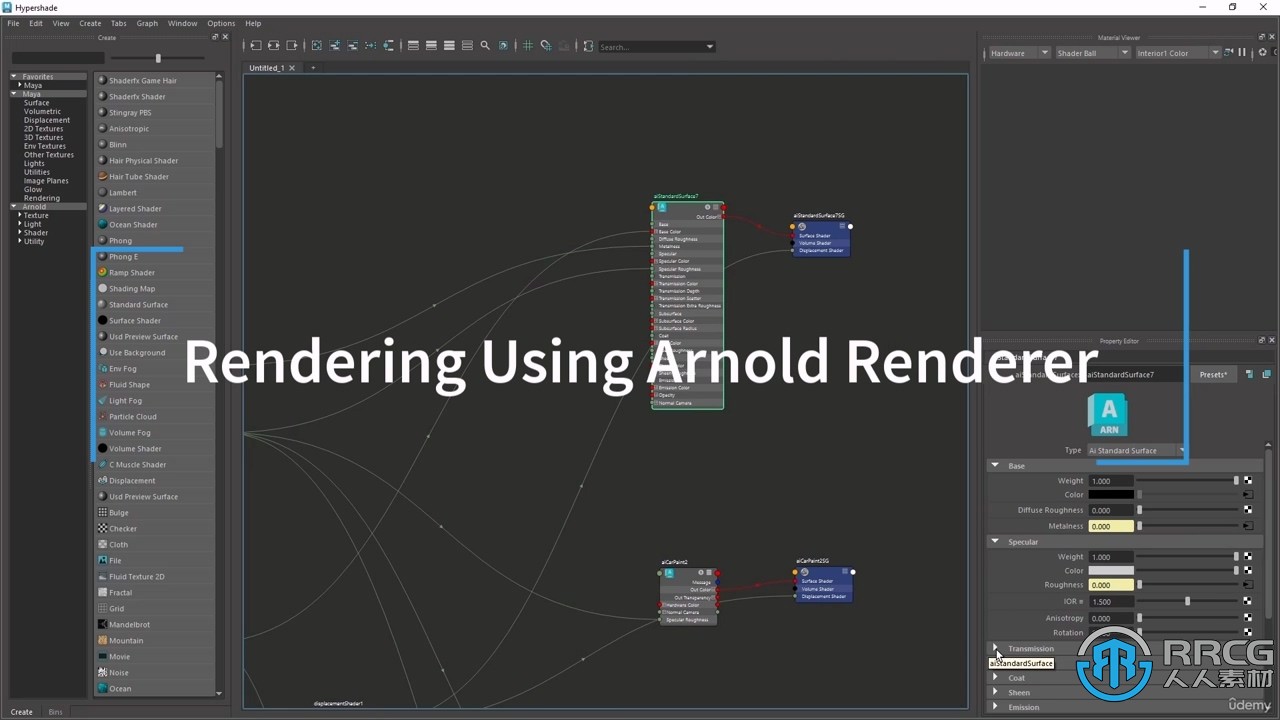
Task: Click Add selected nodes to graph icon
Action: coord(335,46)
